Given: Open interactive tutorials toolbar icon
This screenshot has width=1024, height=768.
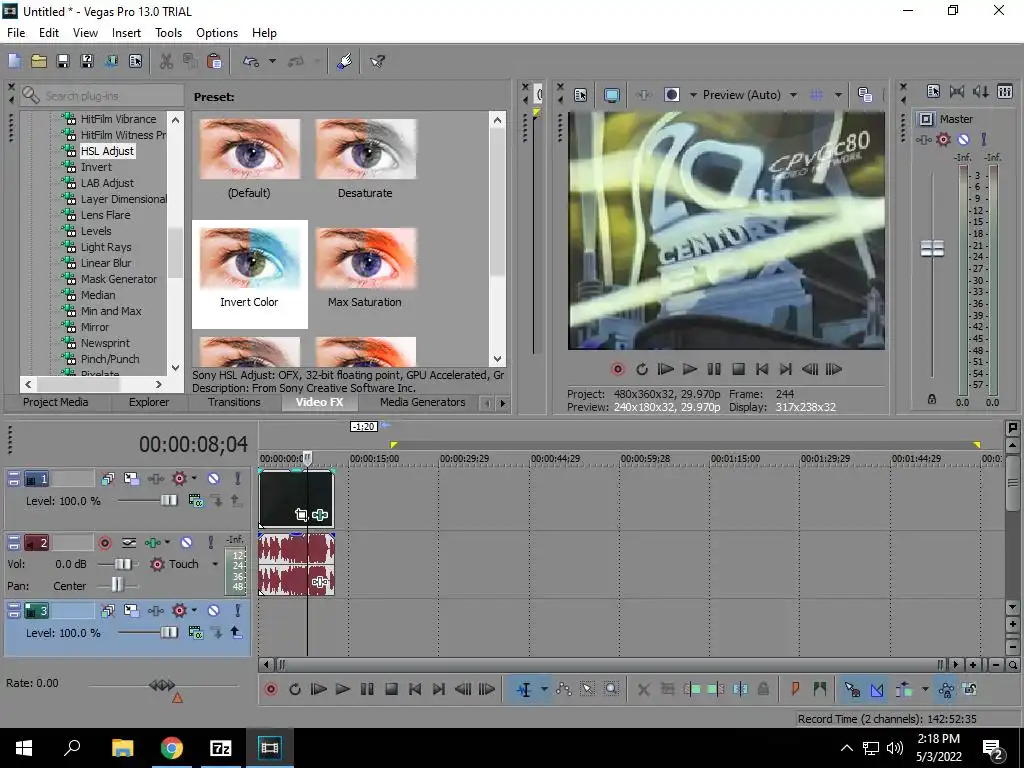Looking at the screenshot, I should coord(345,61).
